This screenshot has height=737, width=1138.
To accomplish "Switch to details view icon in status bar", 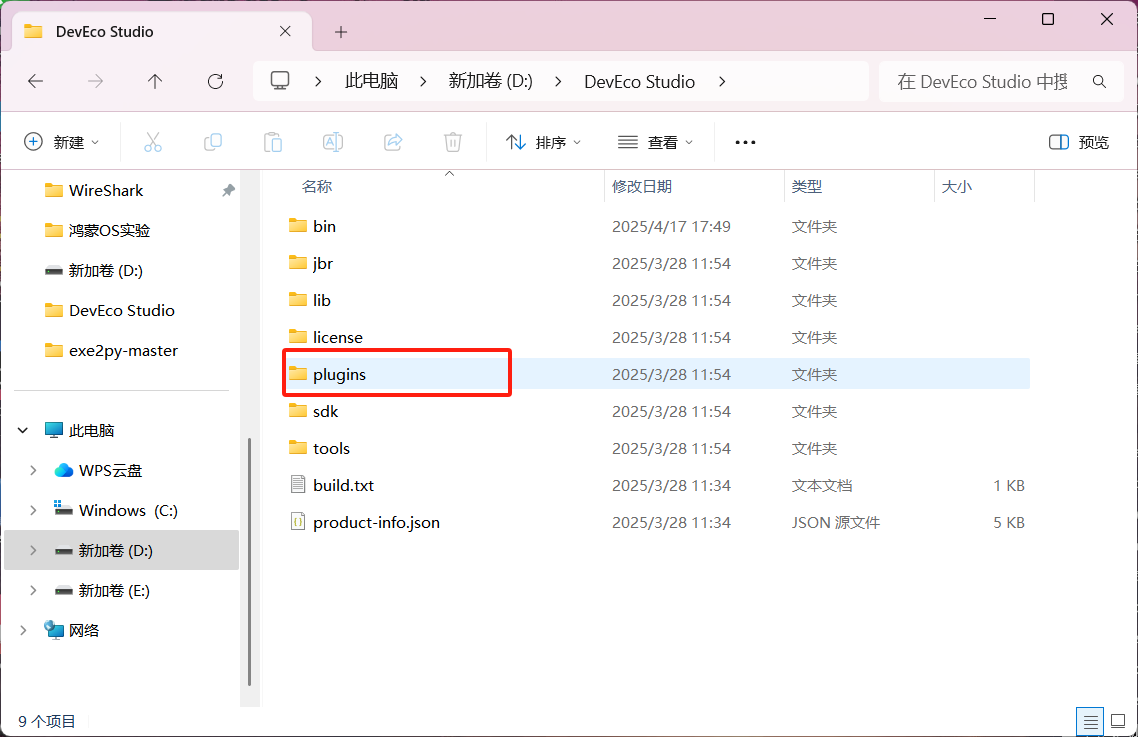I will [1090, 722].
